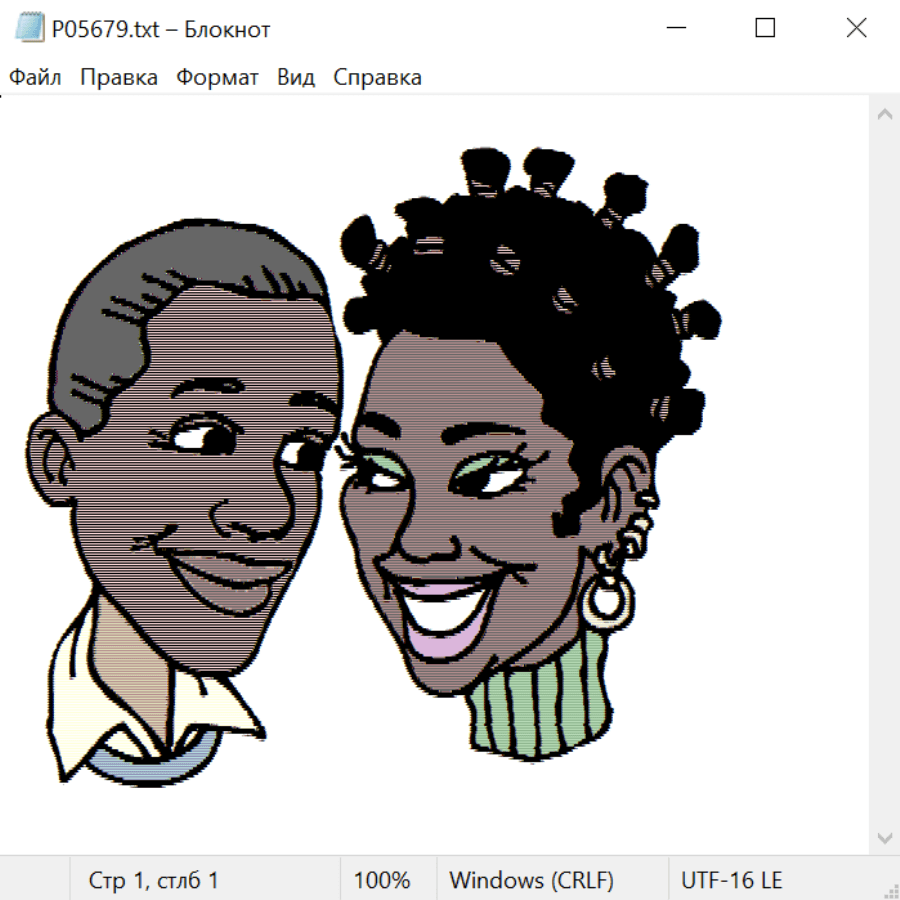Open the Справка menu
Image resolution: width=900 pixels, height=900 pixels.
pyautogui.click(x=377, y=78)
